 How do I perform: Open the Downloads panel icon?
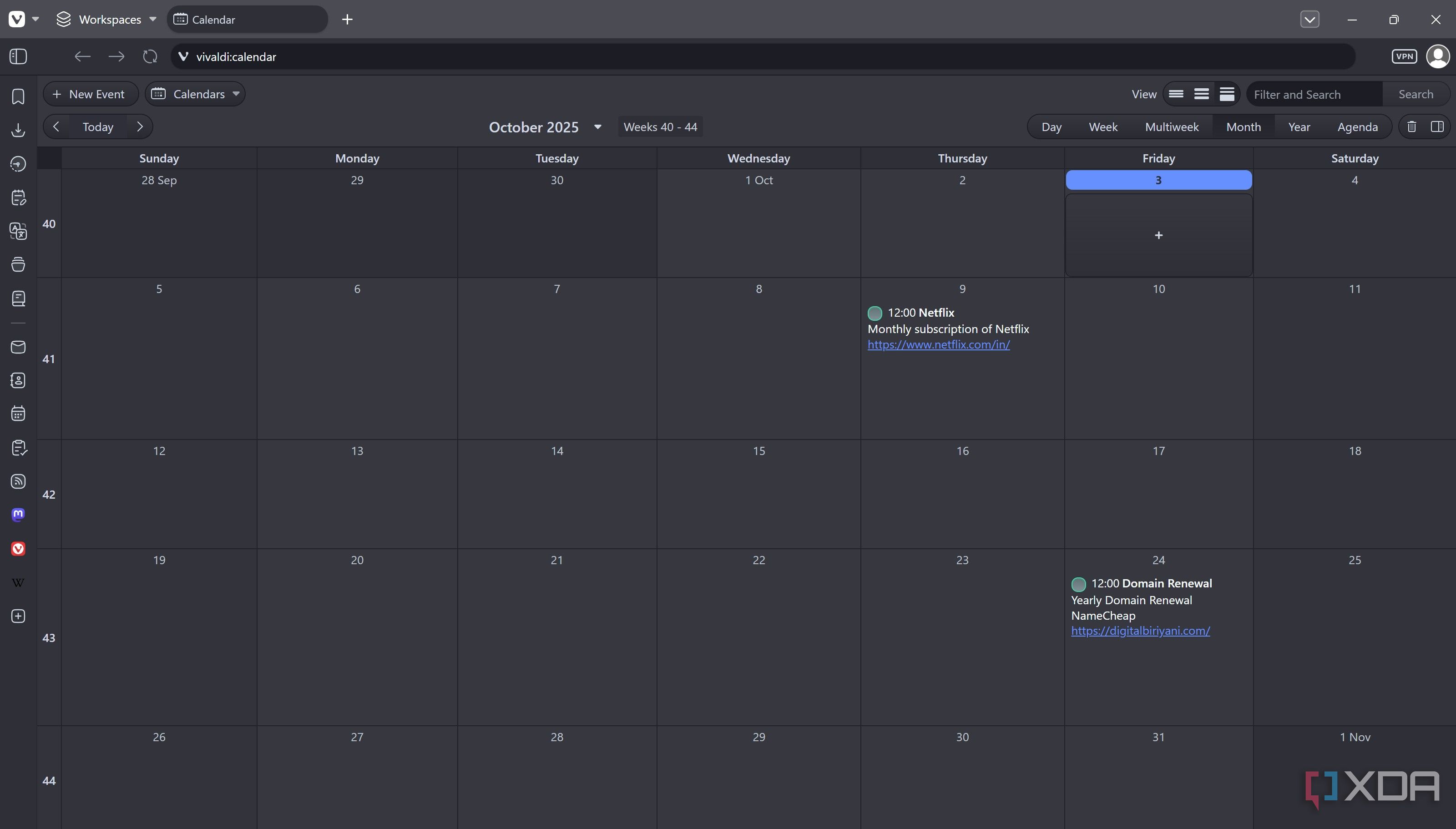coord(18,130)
